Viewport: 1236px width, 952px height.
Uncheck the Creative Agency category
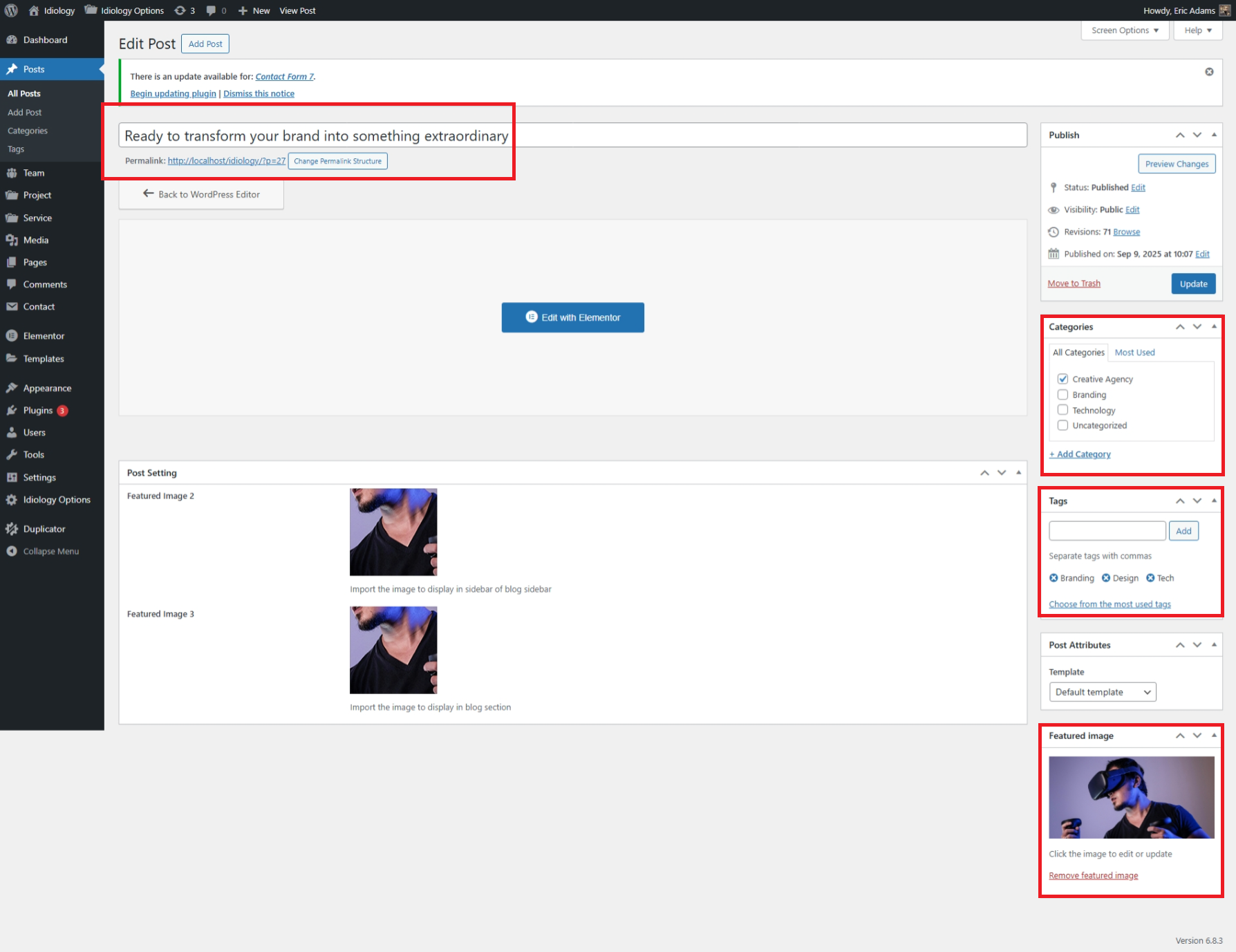pyautogui.click(x=1062, y=379)
